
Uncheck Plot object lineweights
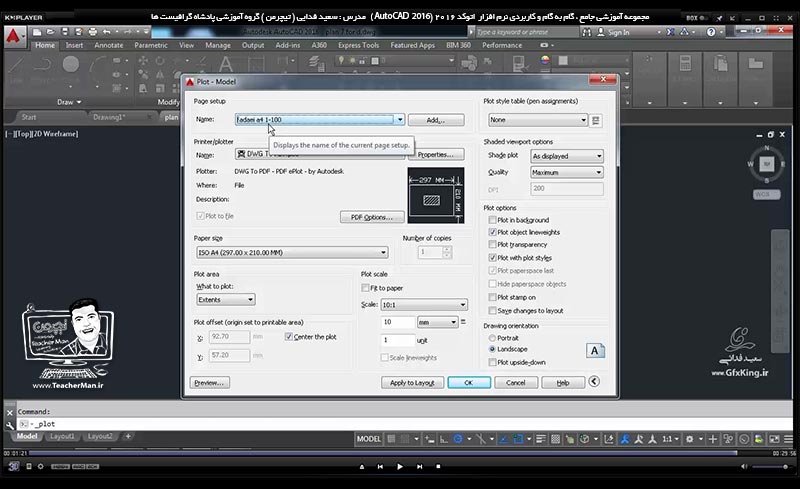[492, 232]
